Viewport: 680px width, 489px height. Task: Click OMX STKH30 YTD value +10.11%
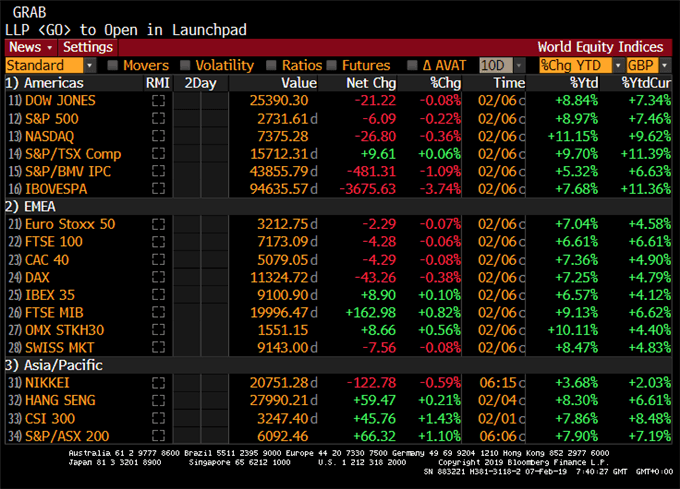click(572, 330)
